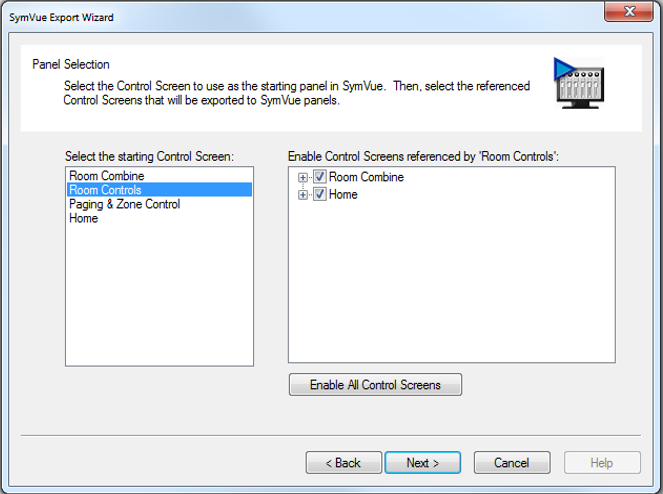Proceed with the Next > button

point(423,463)
